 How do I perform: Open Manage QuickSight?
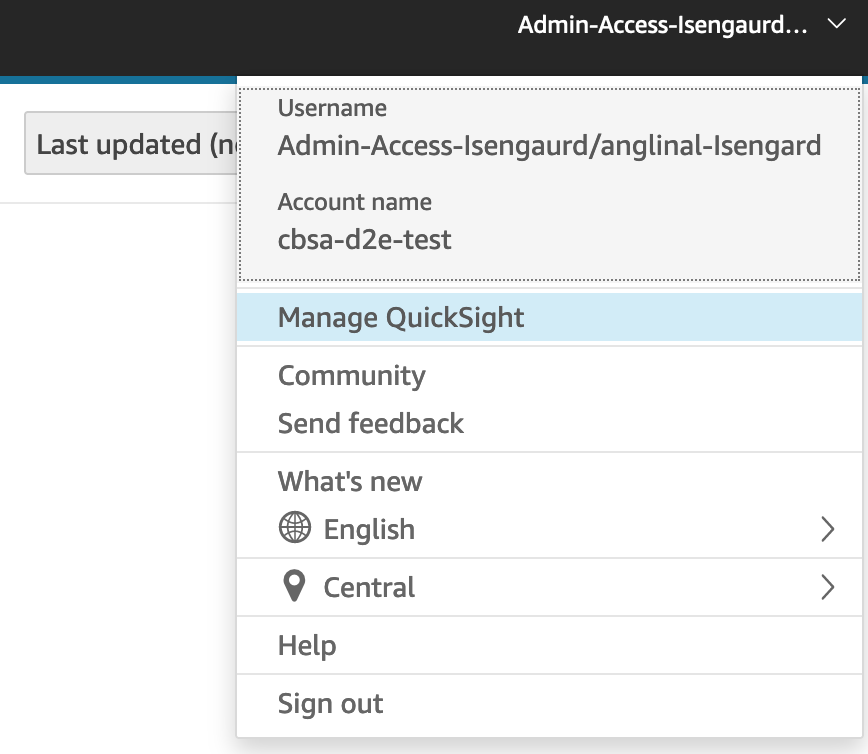coord(401,318)
